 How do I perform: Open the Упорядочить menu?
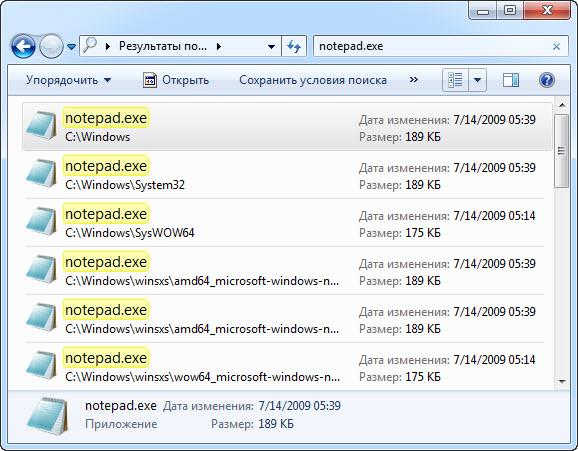[69, 80]
